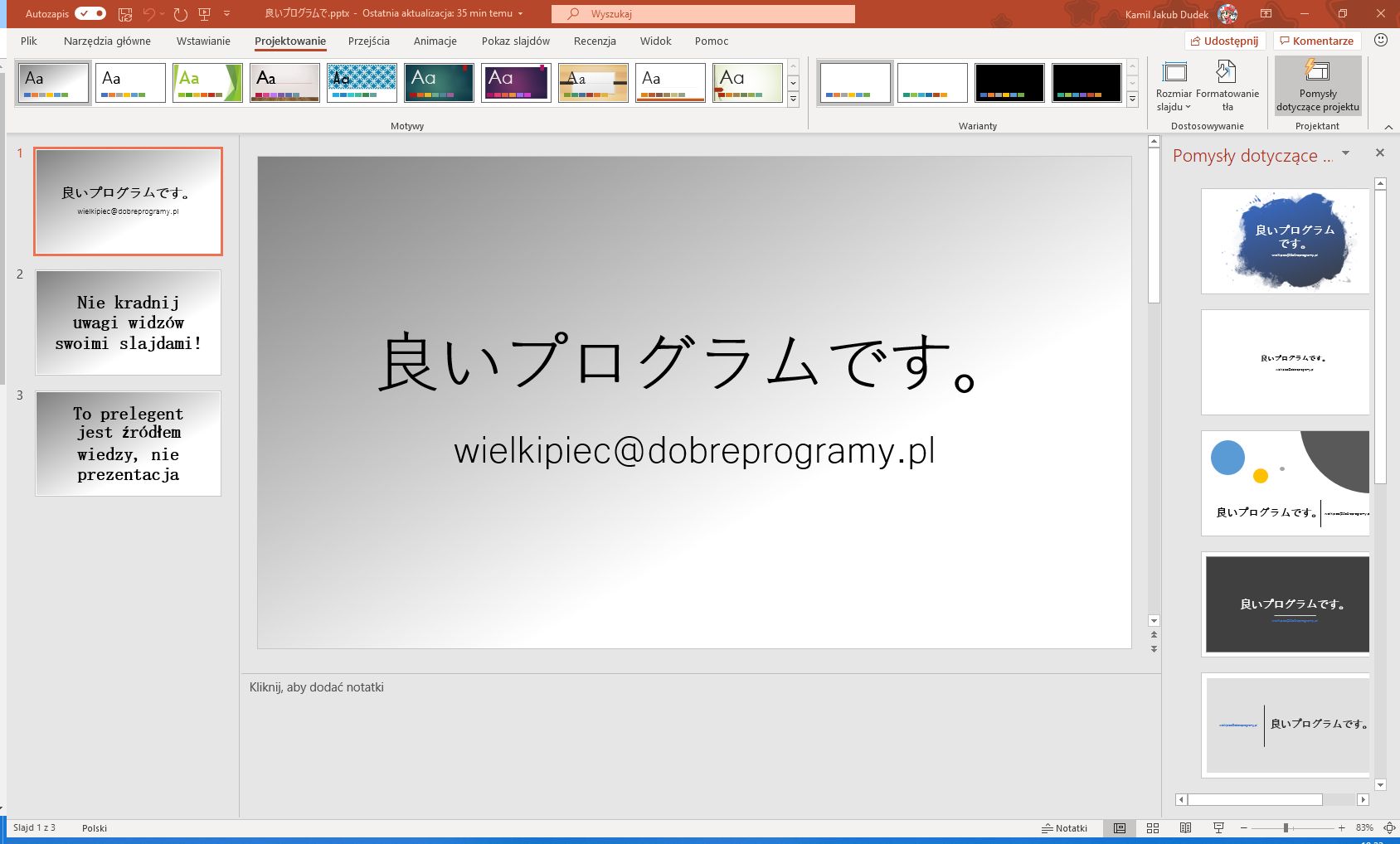Open the design ideas pane options dropdown
The height and width of the screenshot is (844, 1400).
tap(1346, 153)
